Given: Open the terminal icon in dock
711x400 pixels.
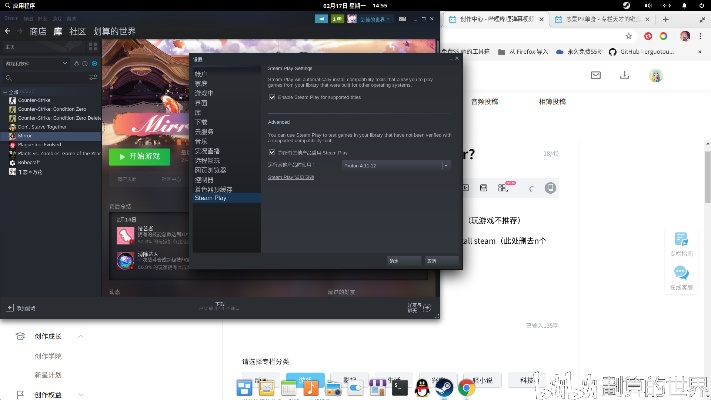Looking at the screenshot, I should pyautogui.click(x=399, y=387).
